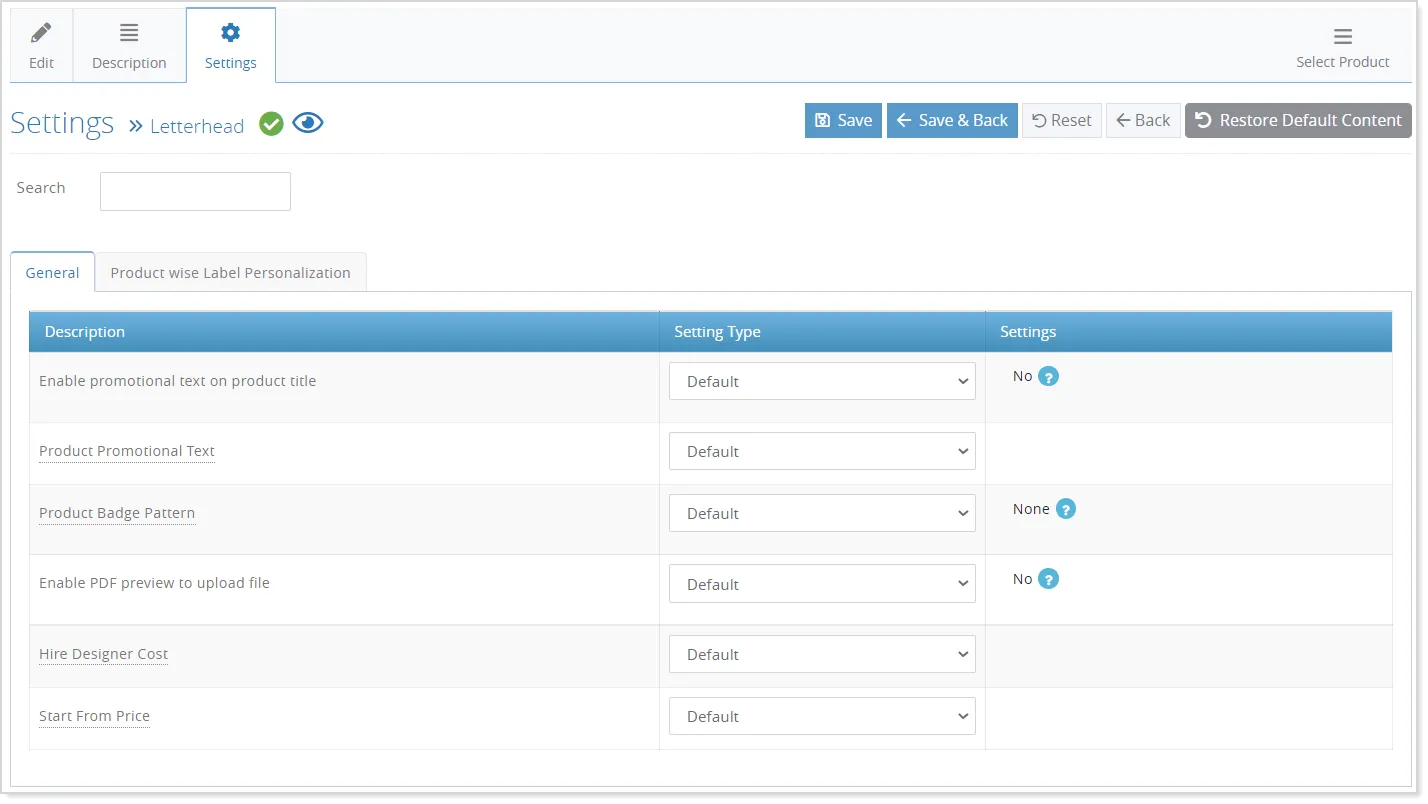Open the Description tab
Screen dimensions: 1428x804
[129, 46]
